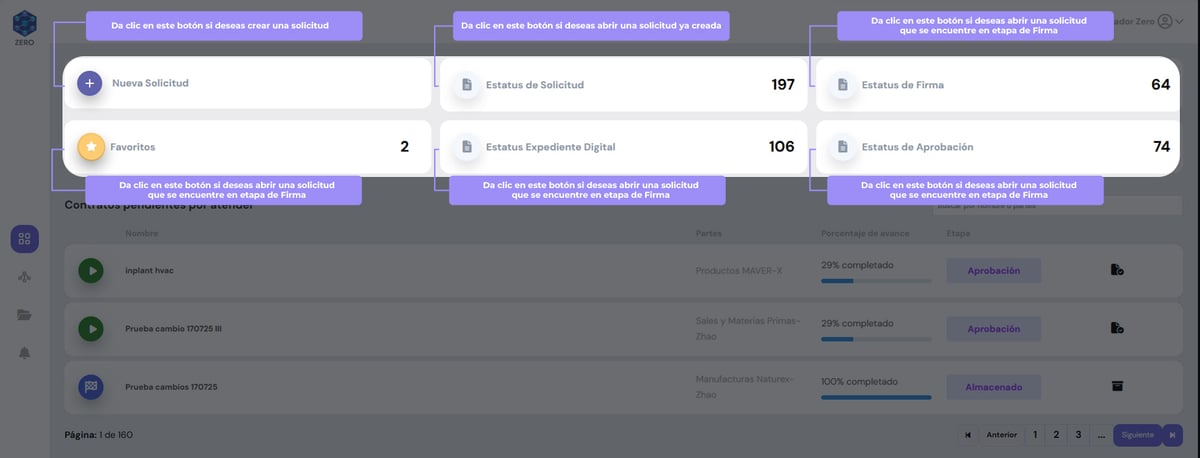The image size is (1200, 458).
Task: Click the count 197 on Estatus de Solicitud
Action: coord(783,85)
